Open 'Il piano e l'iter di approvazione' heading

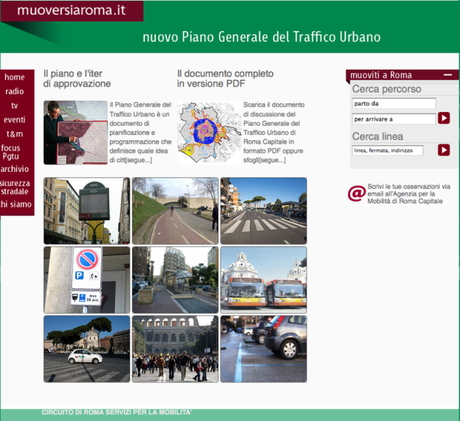click(x=77, y=79)
